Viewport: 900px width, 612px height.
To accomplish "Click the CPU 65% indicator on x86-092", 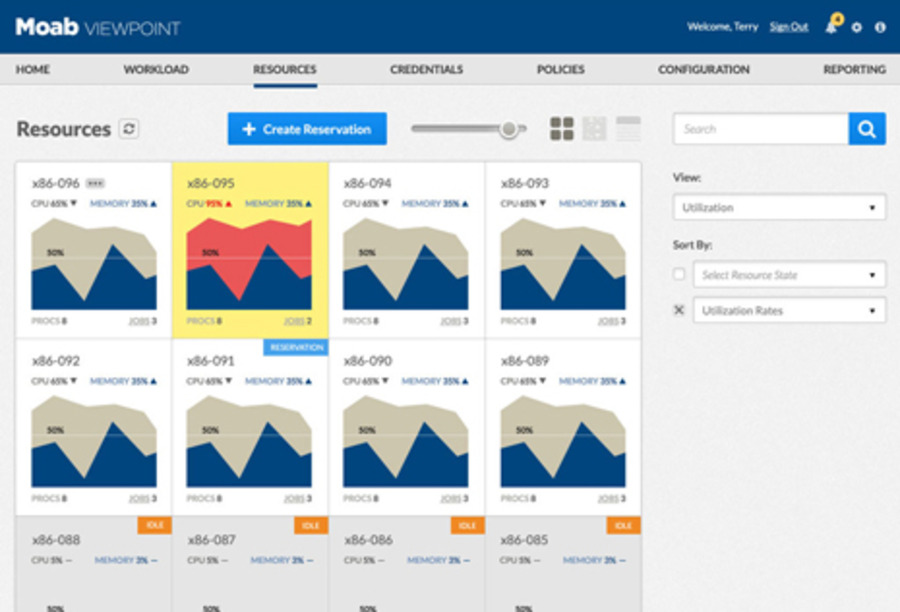I will click(54, 381).
